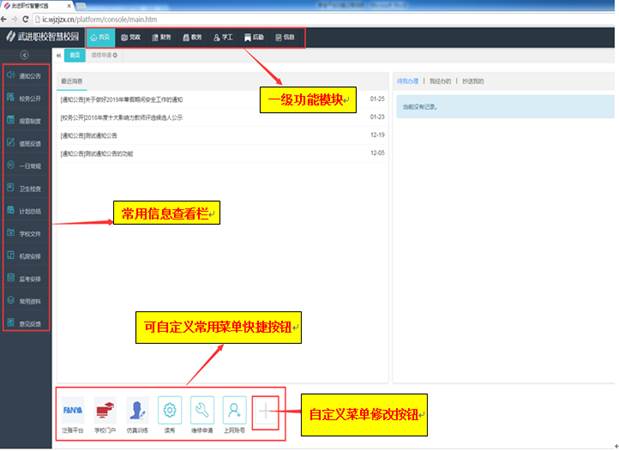Image resolution: width=619 pixels, height=451 pixels.
Task: Launch the 仿真训练 shortcut icon
Action: 137,415
